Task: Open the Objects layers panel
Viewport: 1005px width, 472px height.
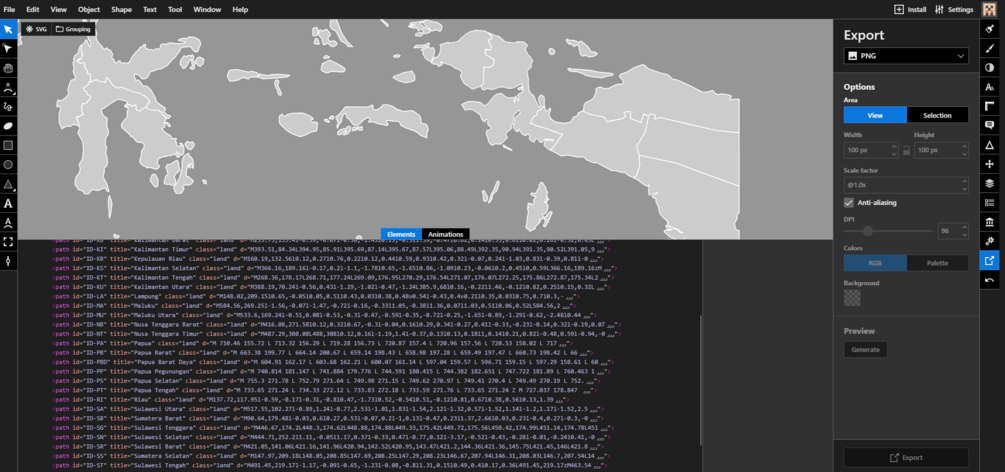Action: click(x=989, y=183)
